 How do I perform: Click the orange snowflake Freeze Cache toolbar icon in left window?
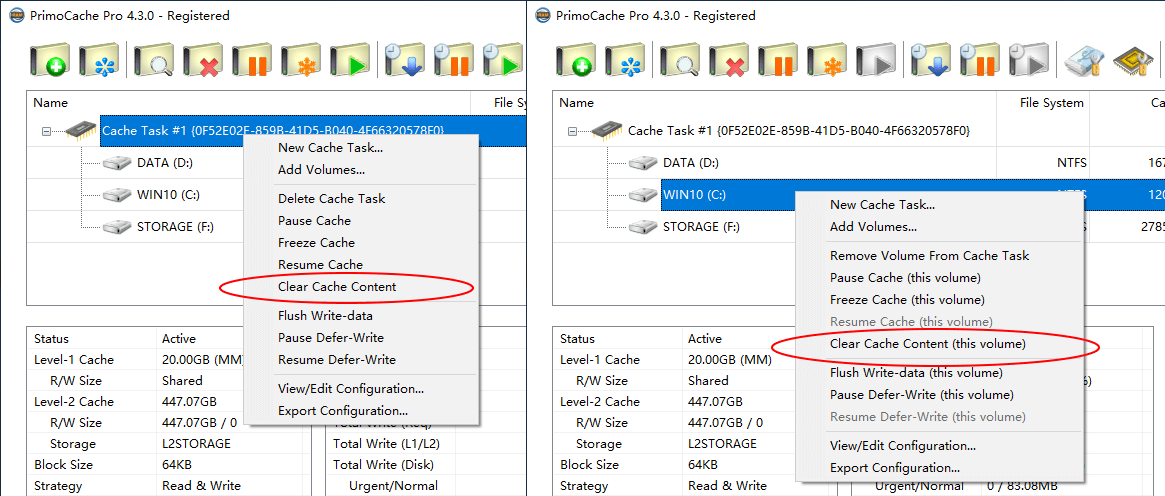[x=300, y=60]
